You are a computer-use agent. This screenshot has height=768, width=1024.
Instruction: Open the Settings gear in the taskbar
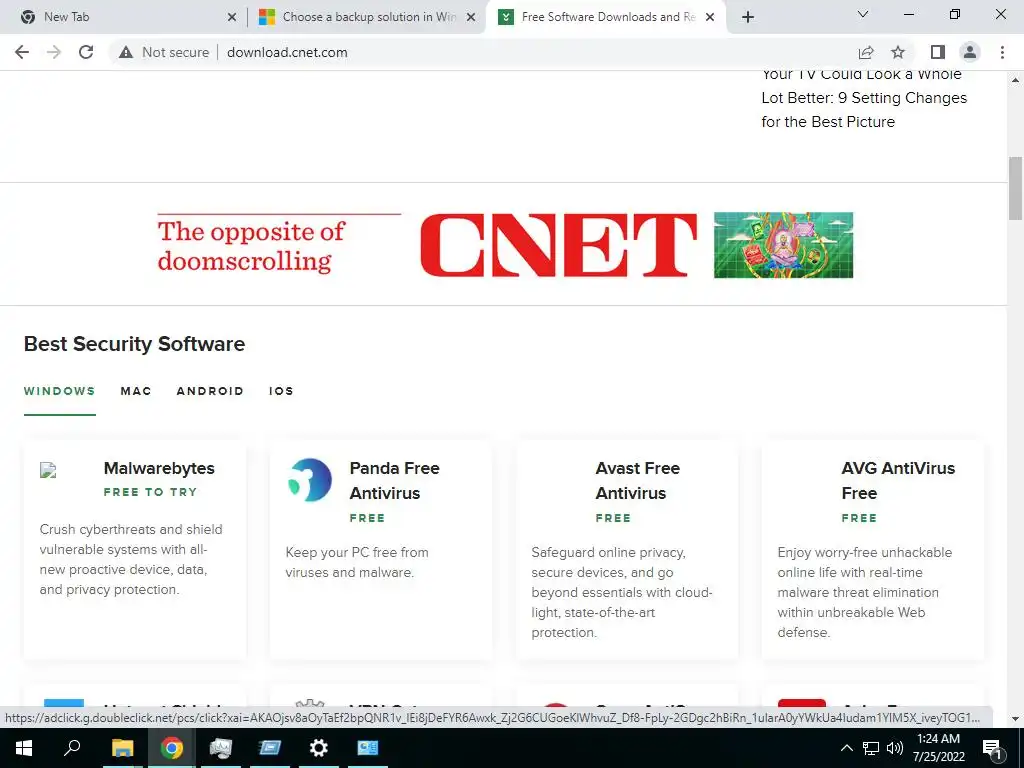(x=319, y=748)
